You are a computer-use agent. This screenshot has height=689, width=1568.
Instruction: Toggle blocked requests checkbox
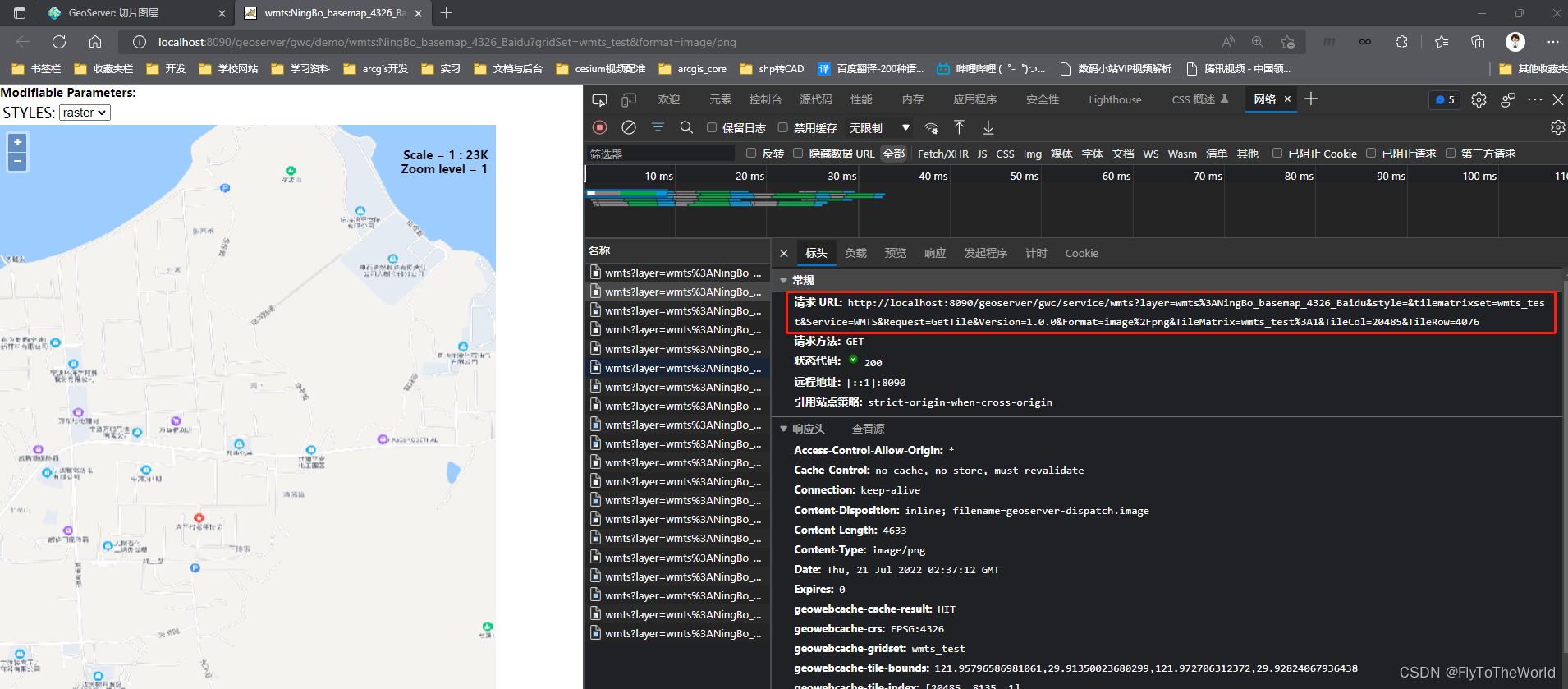1370,153
